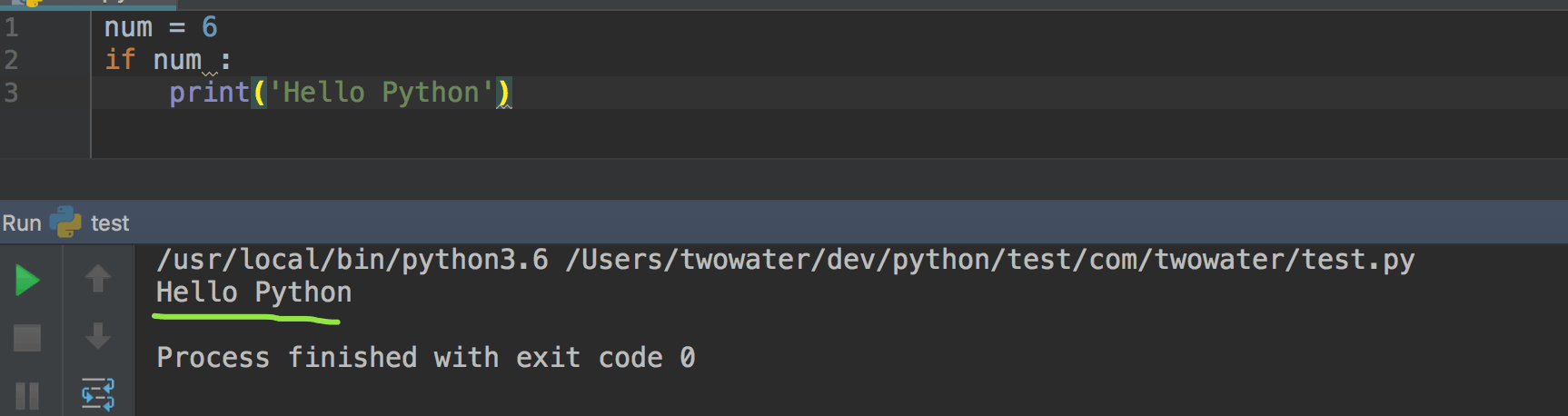
Task: Click the 'Process finished with exit code 0' message
Action: click(x=426, y=358)
